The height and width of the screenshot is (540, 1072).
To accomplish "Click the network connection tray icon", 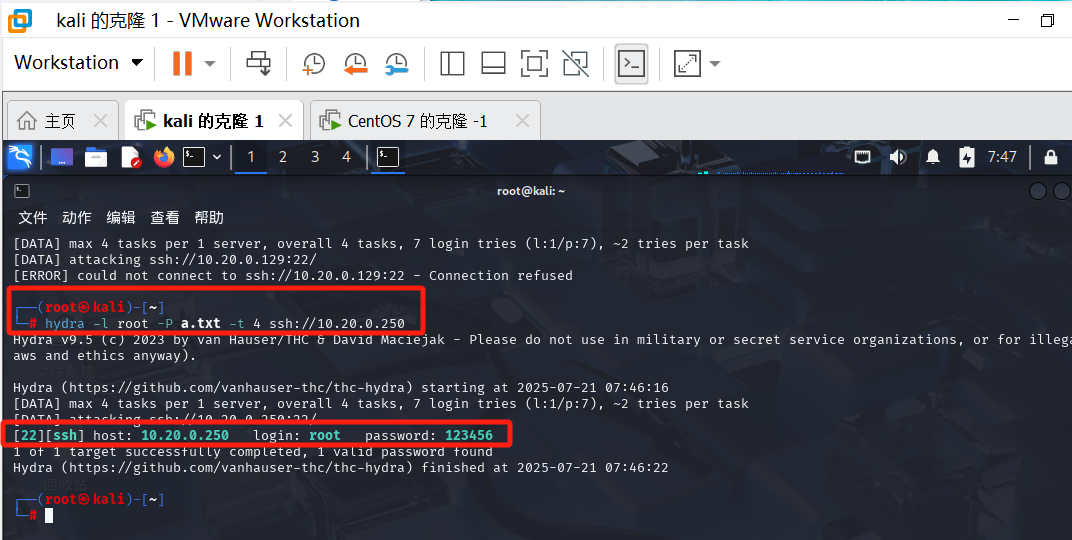I will click(863, 157).
